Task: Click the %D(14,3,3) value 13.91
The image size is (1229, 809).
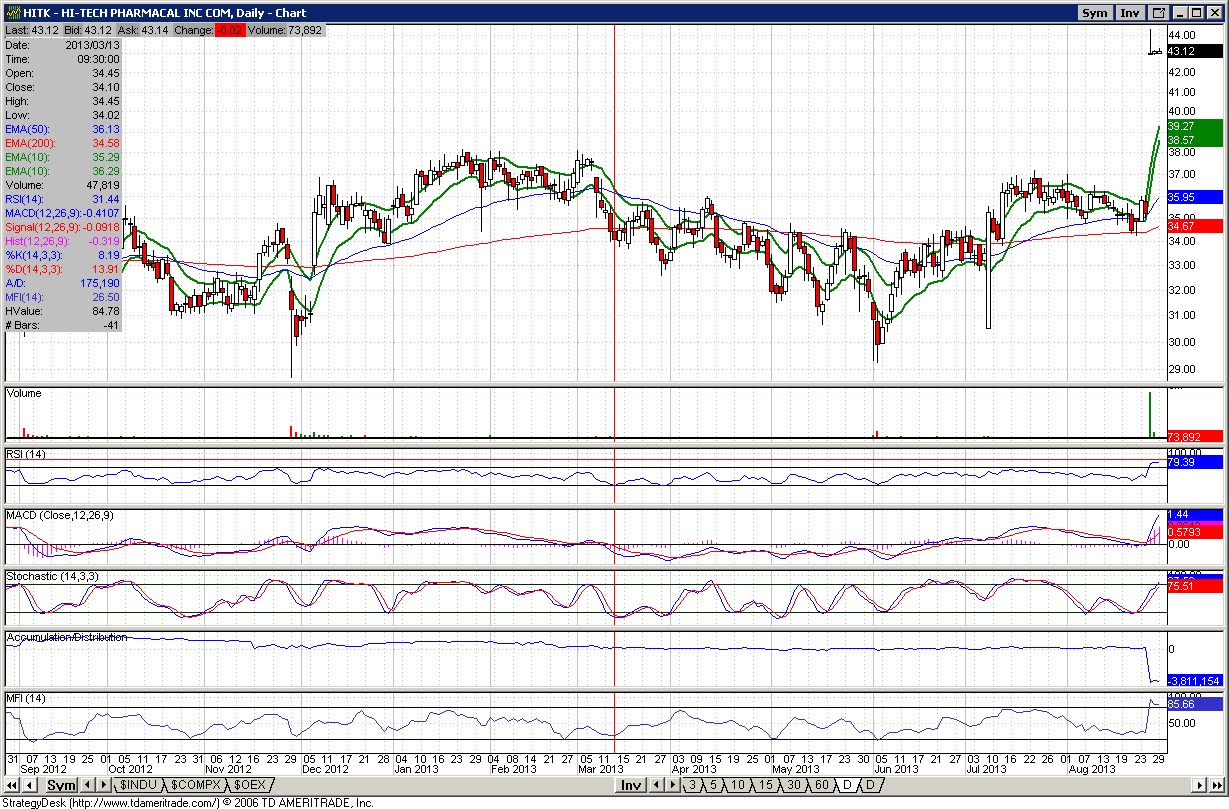Action: tap(107, 269)
